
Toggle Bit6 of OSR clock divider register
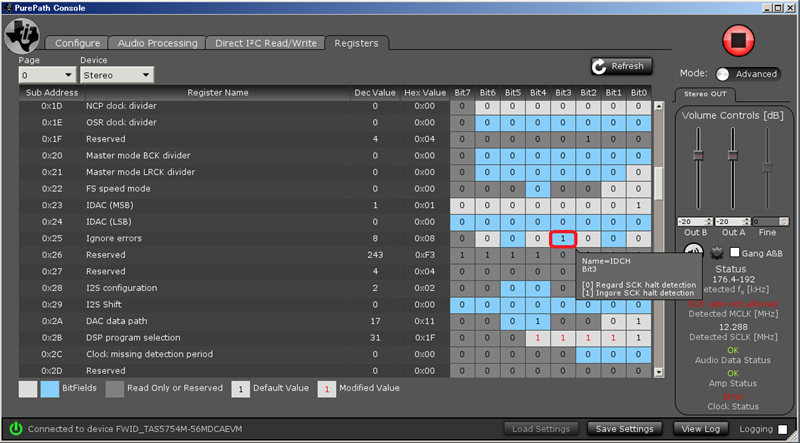(x=488, y=122)
